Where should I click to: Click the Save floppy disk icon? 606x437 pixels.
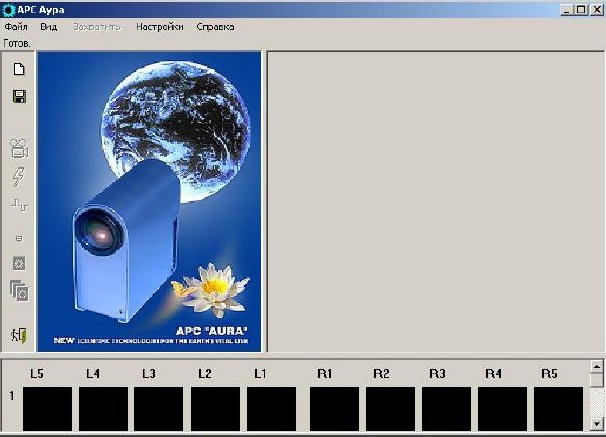click(18, 96)
